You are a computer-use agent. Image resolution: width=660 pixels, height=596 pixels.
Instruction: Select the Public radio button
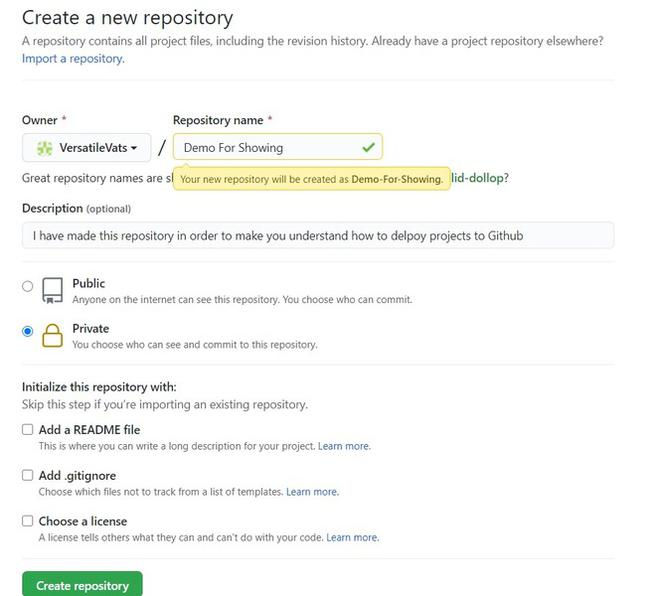[x=28, y=286]
